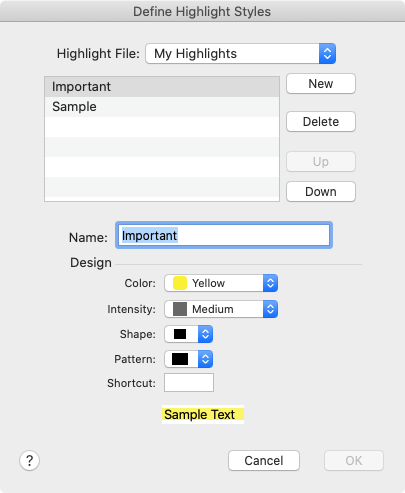Click the black Shape rectangle icon
Screen dimensions: 405x493
click(x=180, y=334)
